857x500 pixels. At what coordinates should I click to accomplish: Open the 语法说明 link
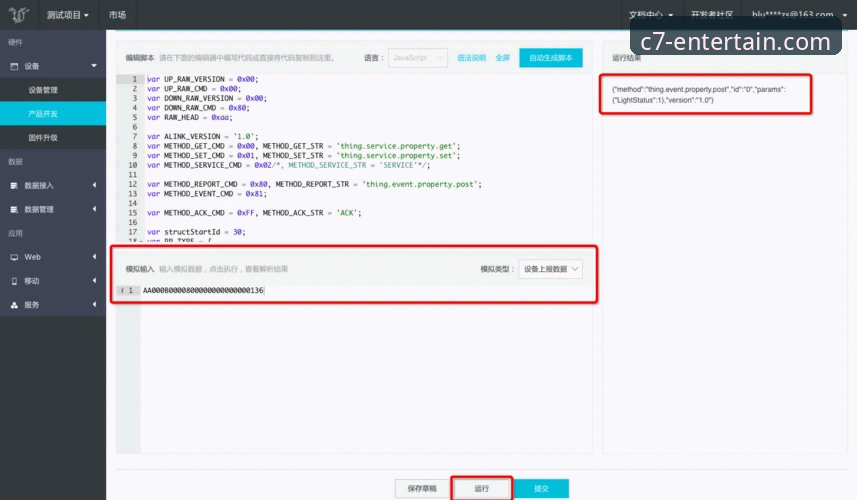click(x=471, y=58)
